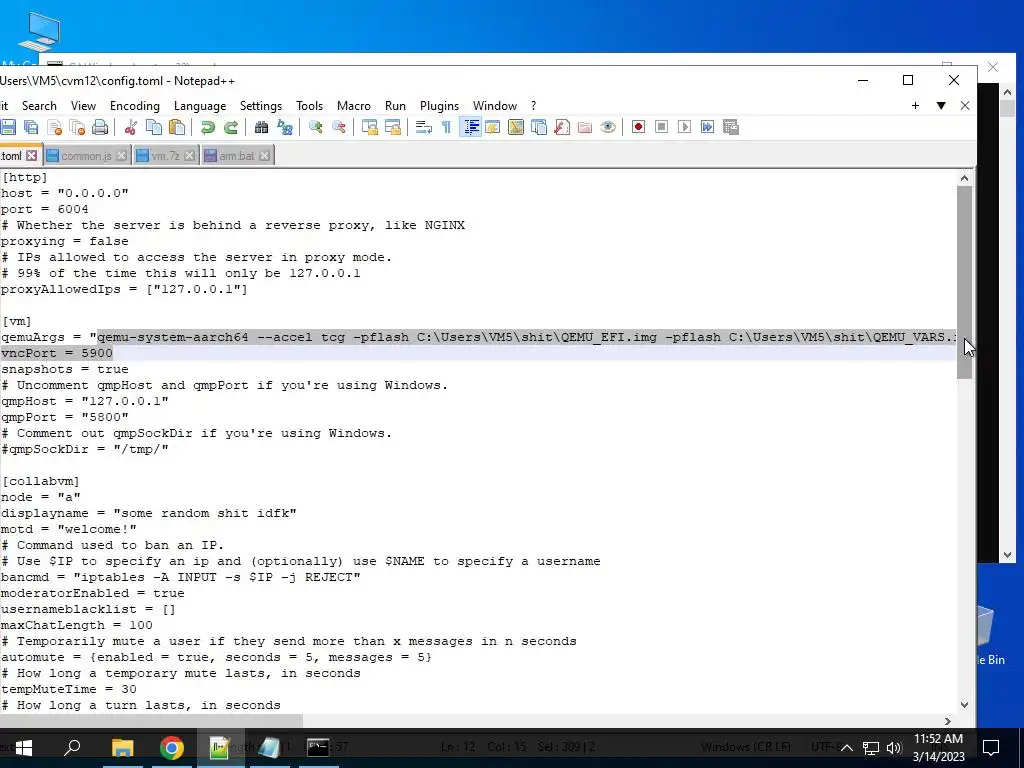Click the editor scroll-down arrow
Screen dimensions: 1024x768
[965, 705]
